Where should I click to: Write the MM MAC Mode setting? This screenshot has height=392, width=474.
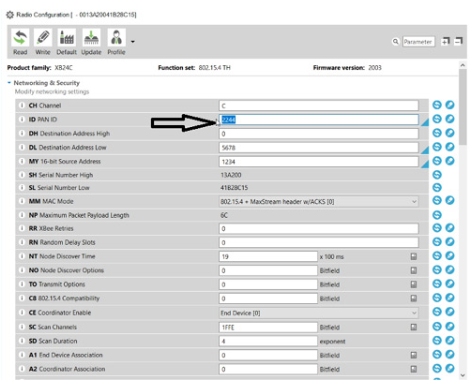point(450,200)
